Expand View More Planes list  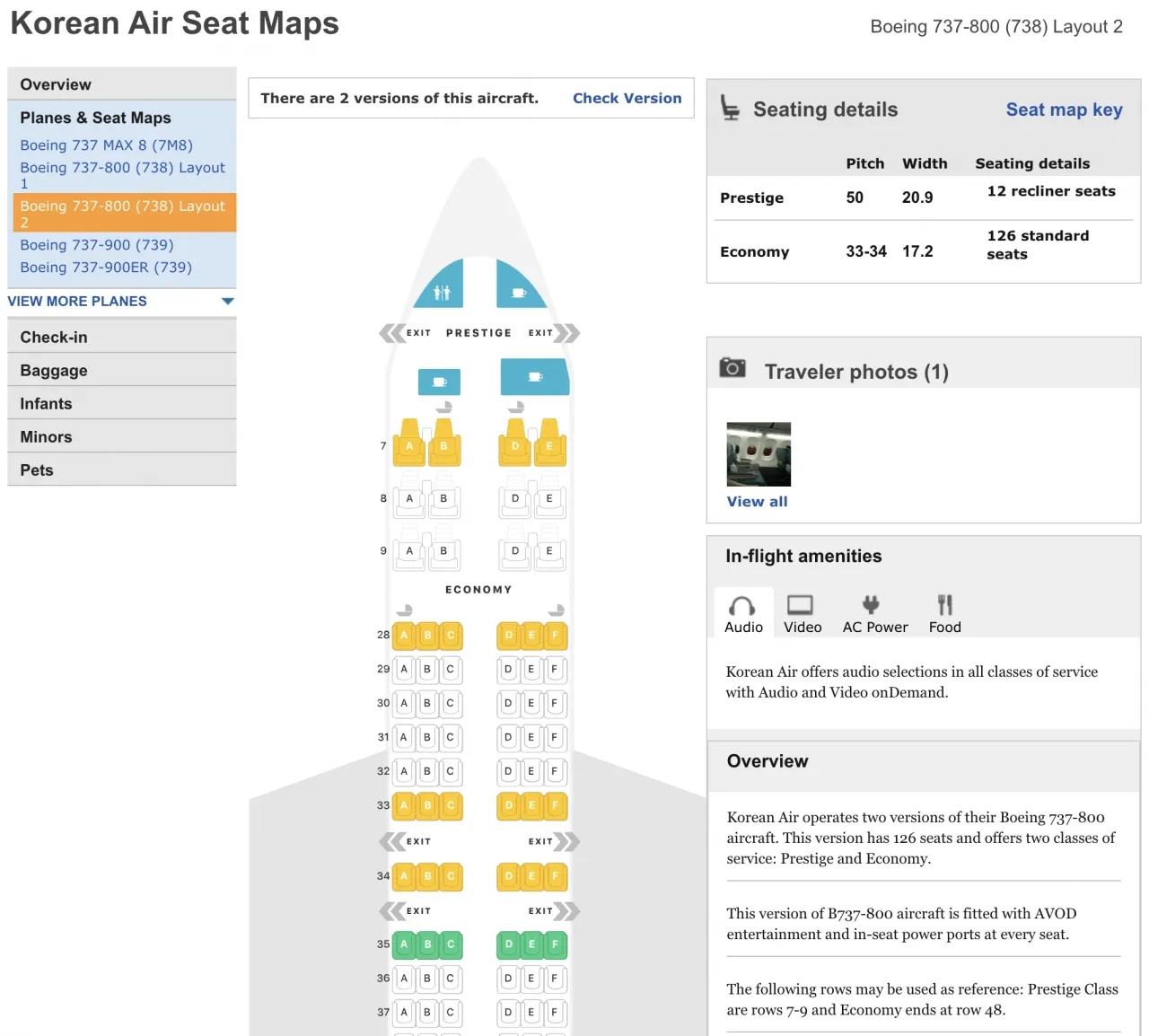(121, 302)
